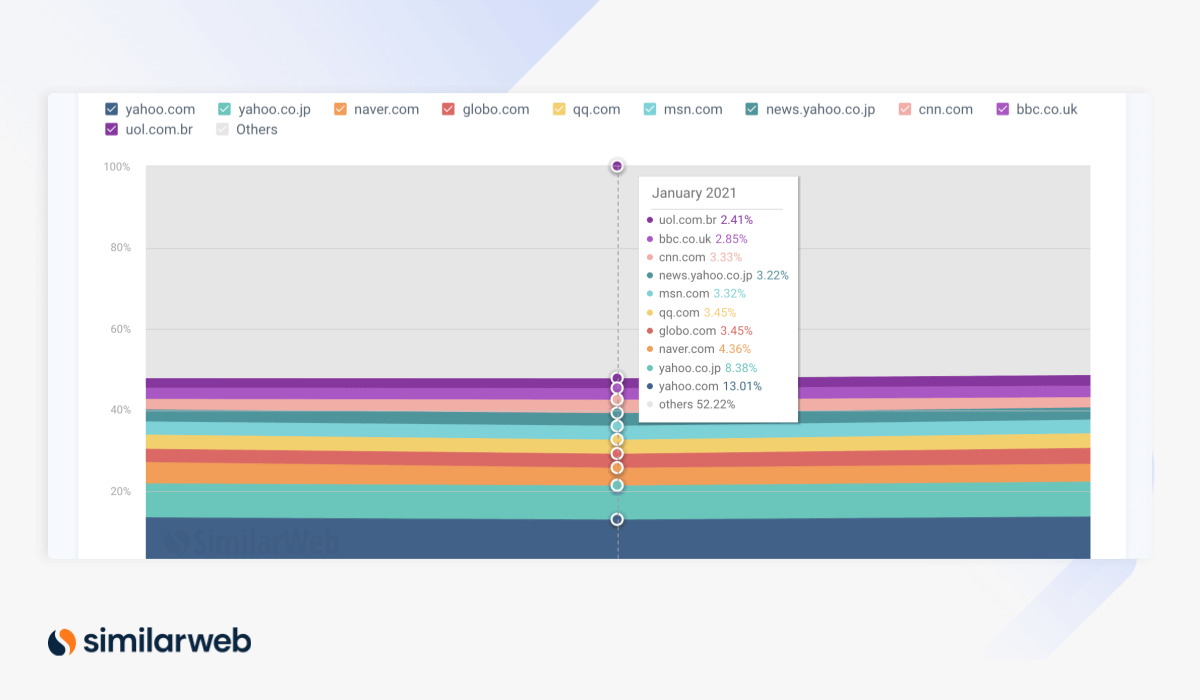Screen dimensions: 1200x700
Task: Click the yahoo.co.jp data point marker
Action: (x=617, y=485)
